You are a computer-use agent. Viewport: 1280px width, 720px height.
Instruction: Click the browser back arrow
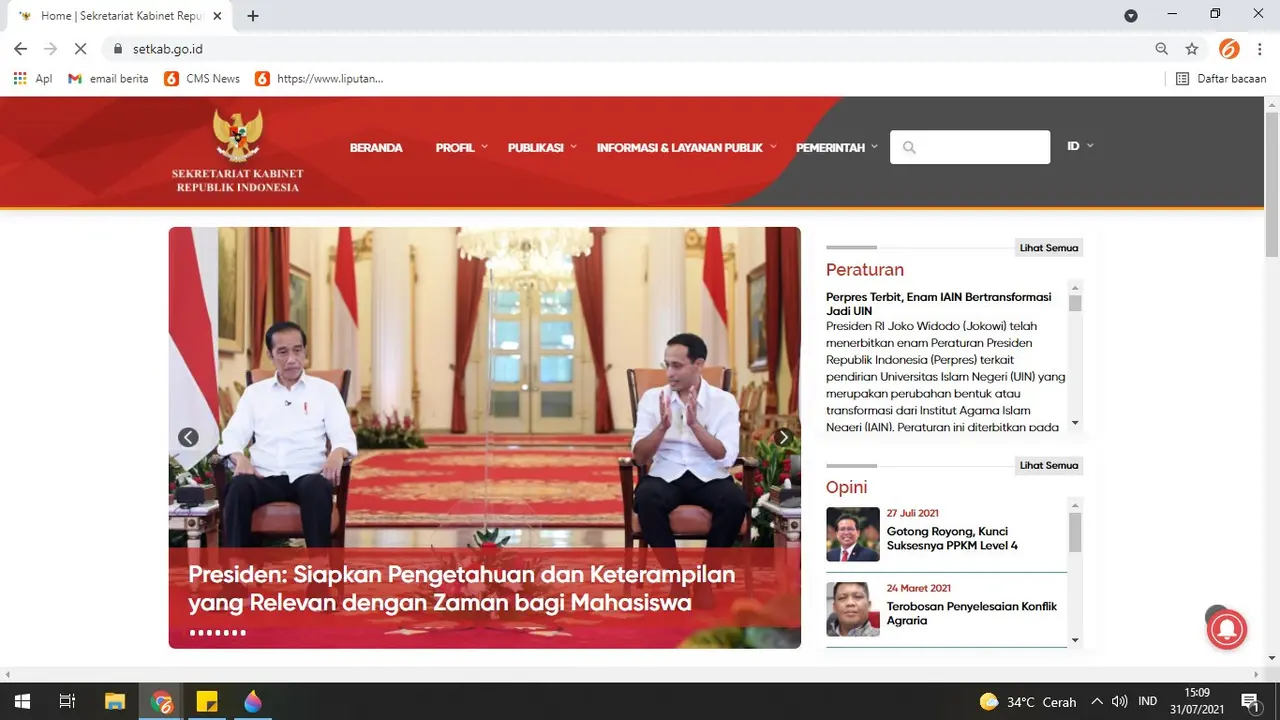click(20, 48)
